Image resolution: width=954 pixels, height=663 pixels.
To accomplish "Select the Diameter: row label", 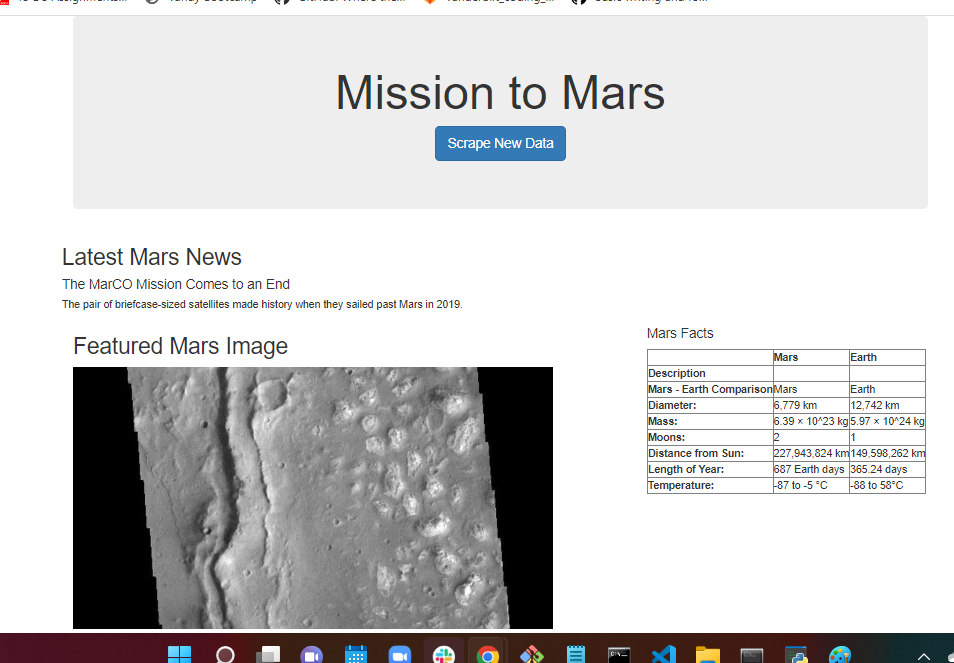I will pyautogui.click(x=710, y=405).
